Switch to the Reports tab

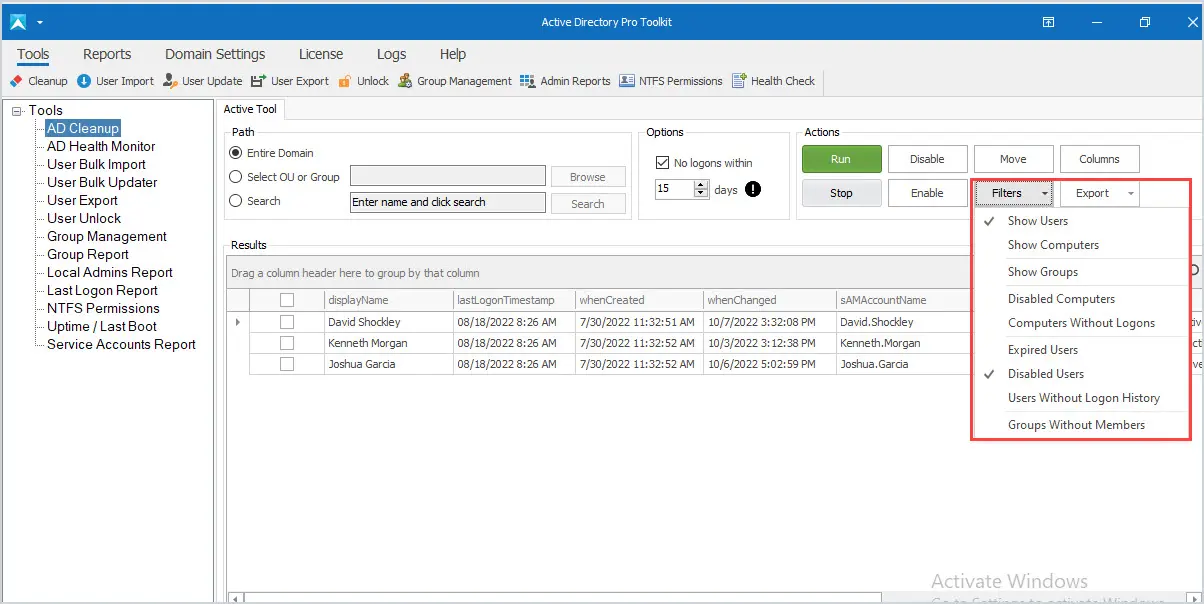[x=107, y=54]
